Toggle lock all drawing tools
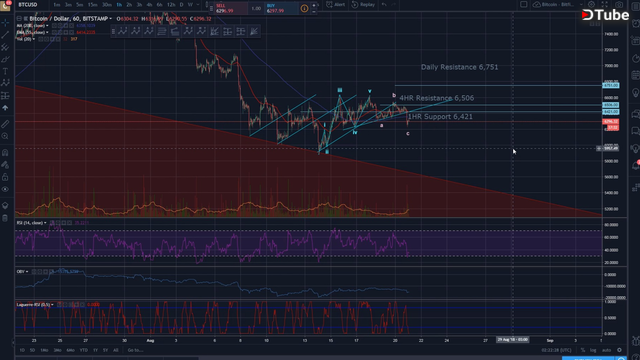The width and height of the screenshot is (640, 360). point(5,177)
